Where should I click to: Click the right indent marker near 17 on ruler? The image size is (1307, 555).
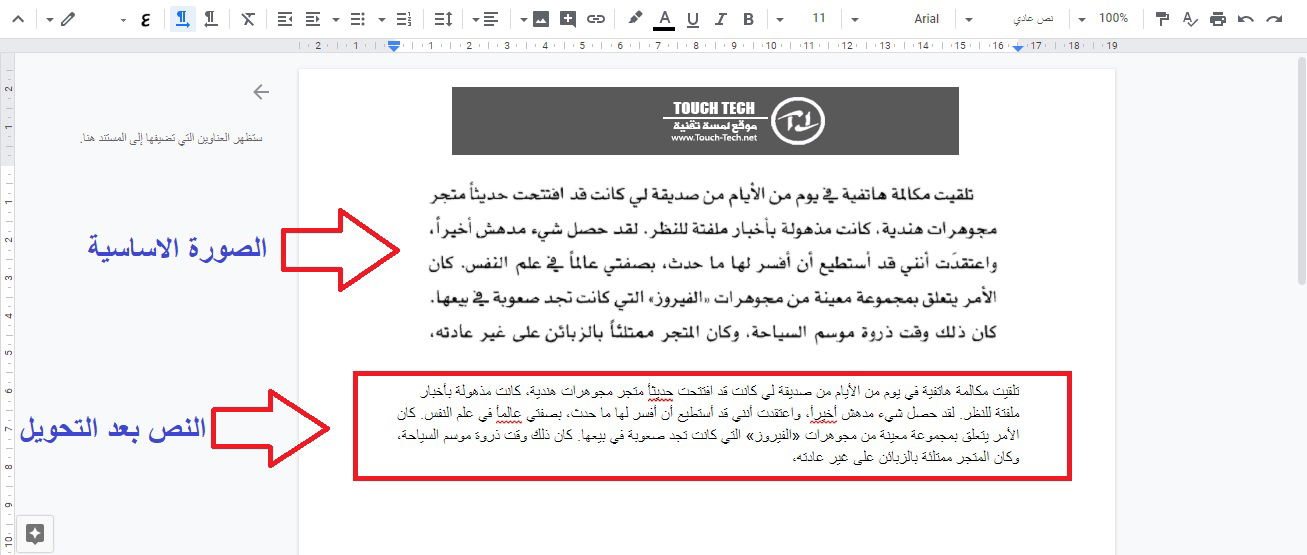[x=1018, y=47]
